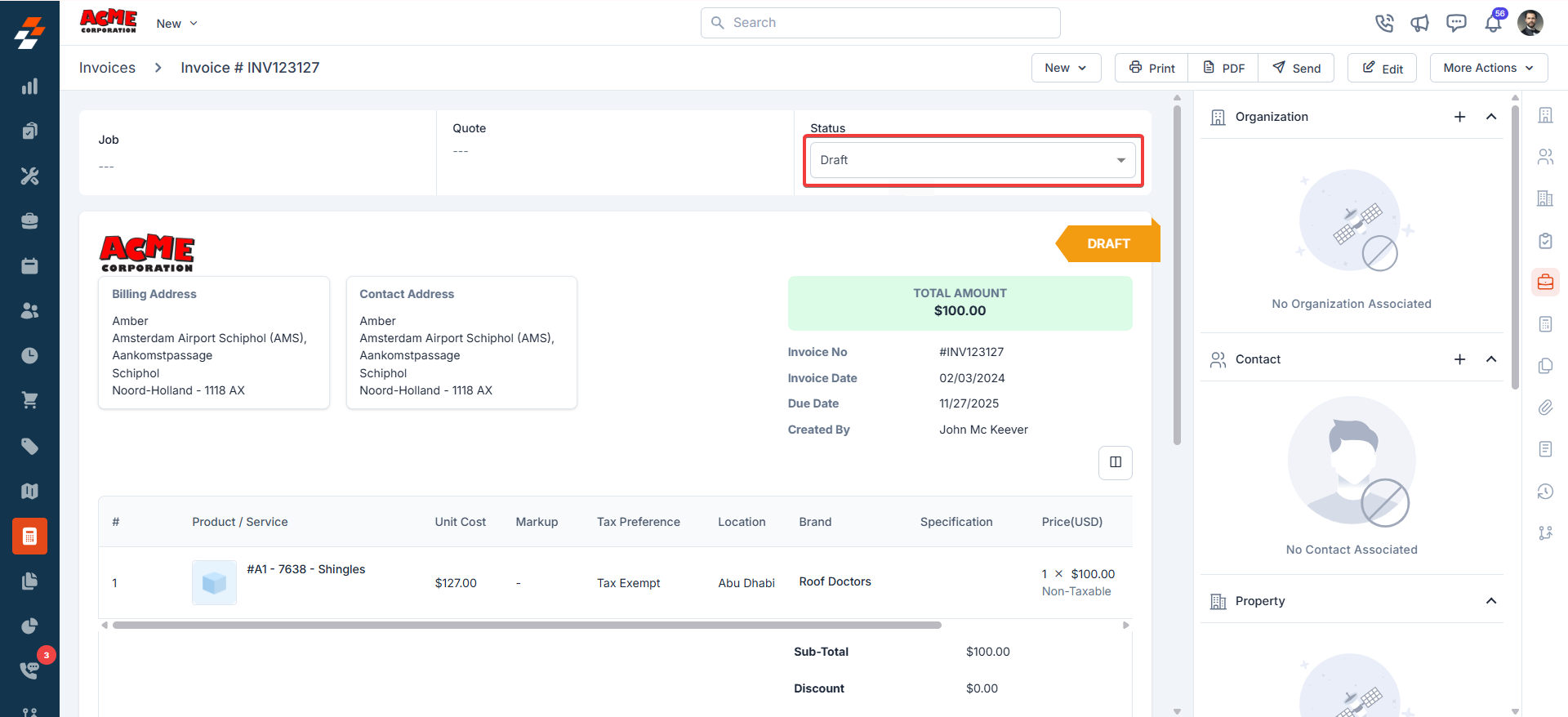Image resolution: width=1568 pixels, height=717 pixels.
Task: Open the contacts people icon in left sidebar
Action: click(x=29, y=310)
